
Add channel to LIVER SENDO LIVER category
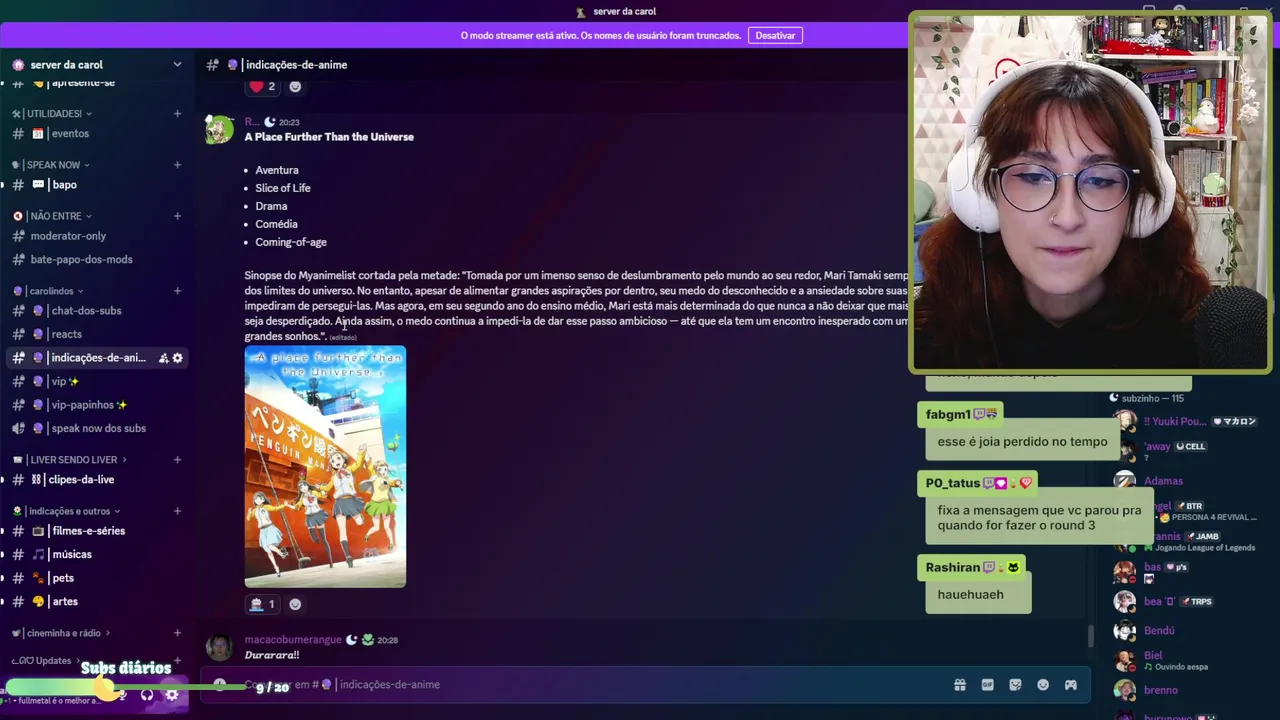point(177,460)
